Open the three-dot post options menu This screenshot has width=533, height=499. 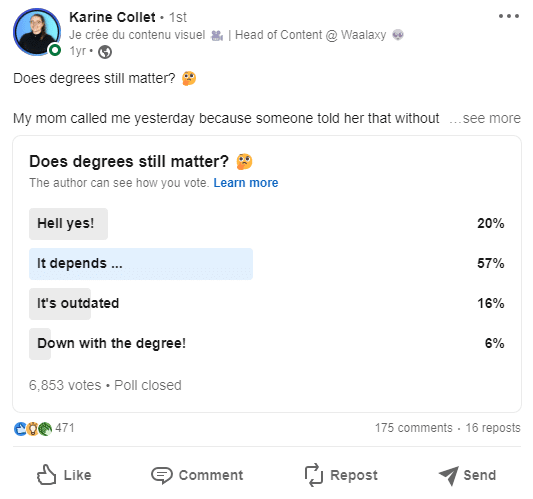[509, 16]
